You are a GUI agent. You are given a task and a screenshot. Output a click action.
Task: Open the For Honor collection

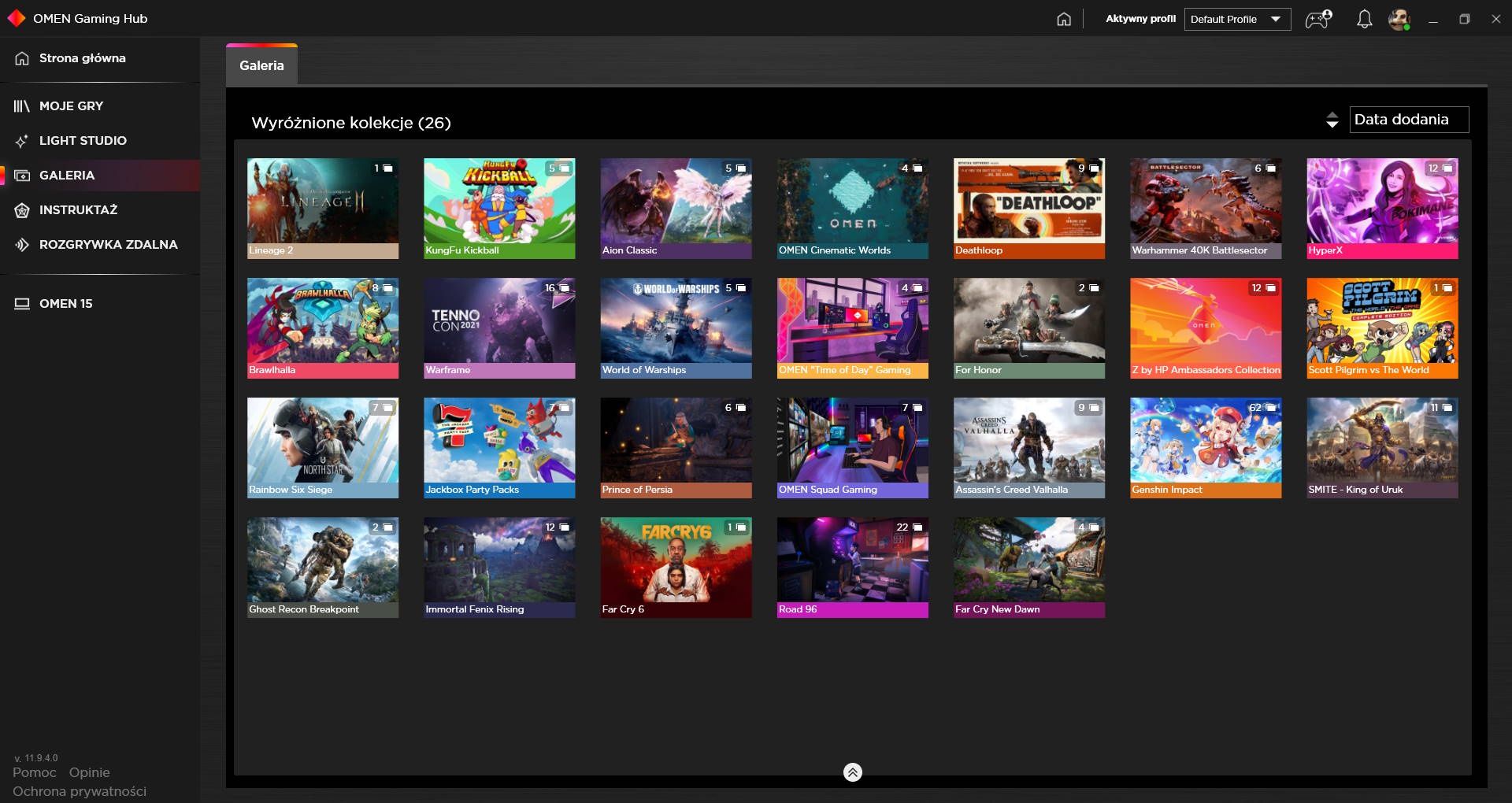point(1029,328)
